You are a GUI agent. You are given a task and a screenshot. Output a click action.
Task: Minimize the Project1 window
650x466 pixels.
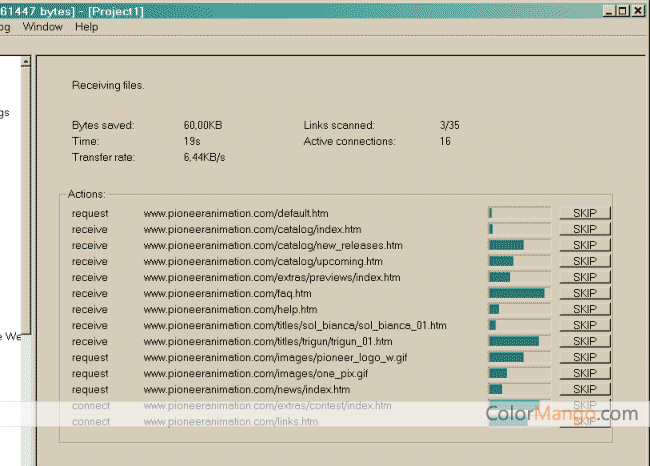click(610, 10)
